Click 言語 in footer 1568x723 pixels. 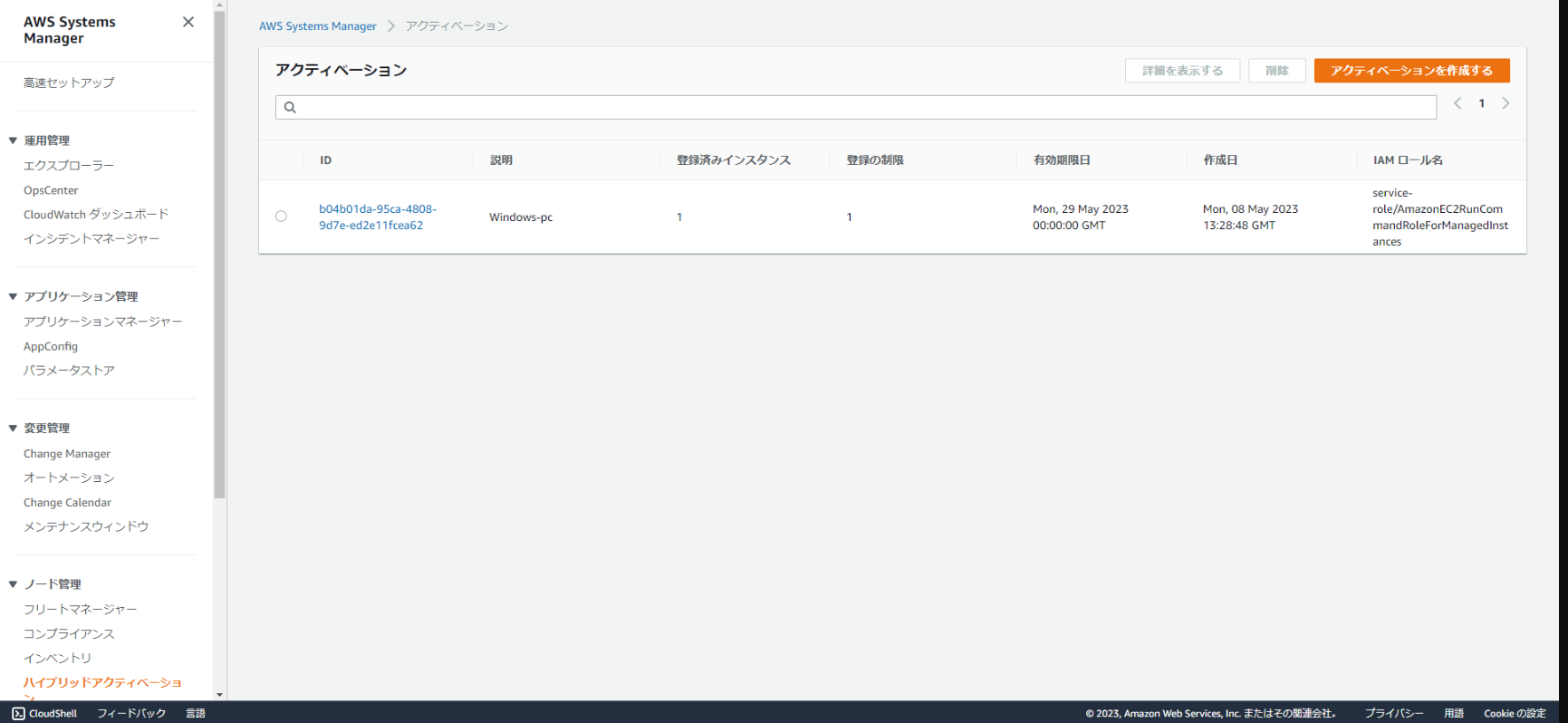196,714
